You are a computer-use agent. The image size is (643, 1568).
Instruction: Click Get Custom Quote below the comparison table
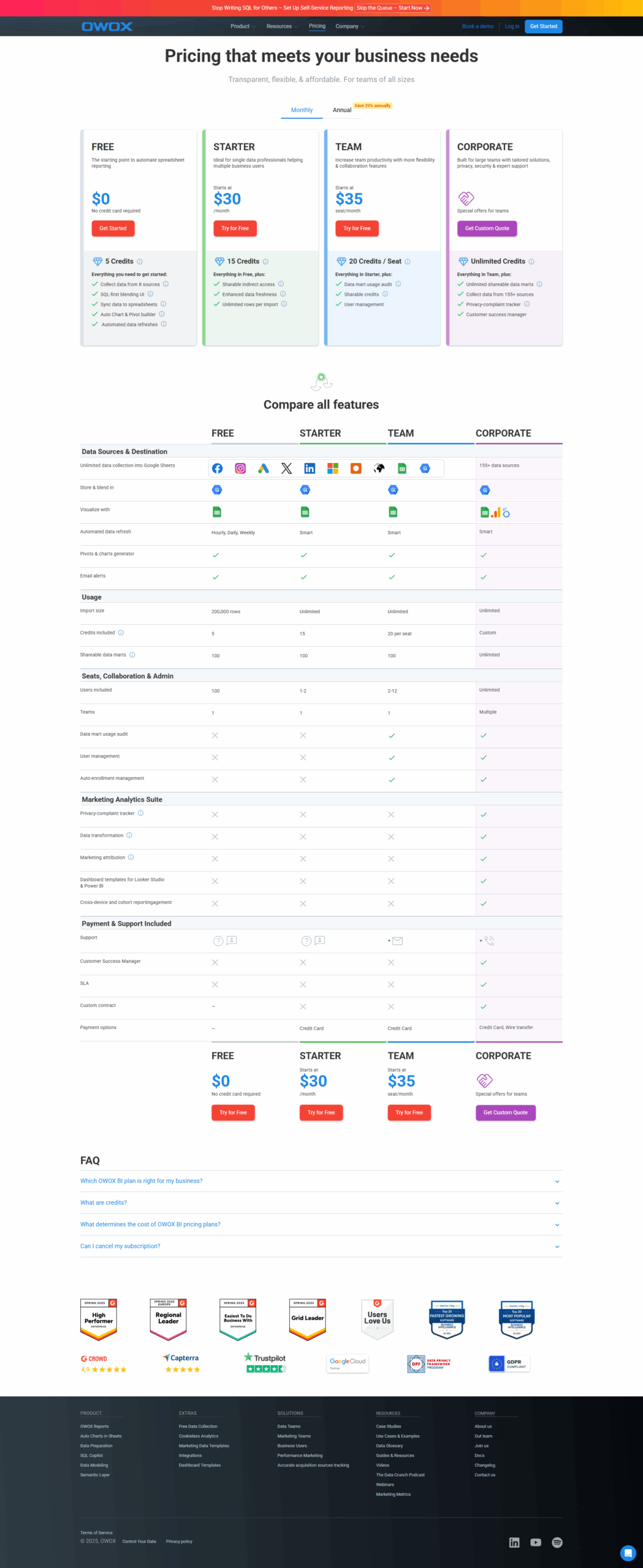506,1112
